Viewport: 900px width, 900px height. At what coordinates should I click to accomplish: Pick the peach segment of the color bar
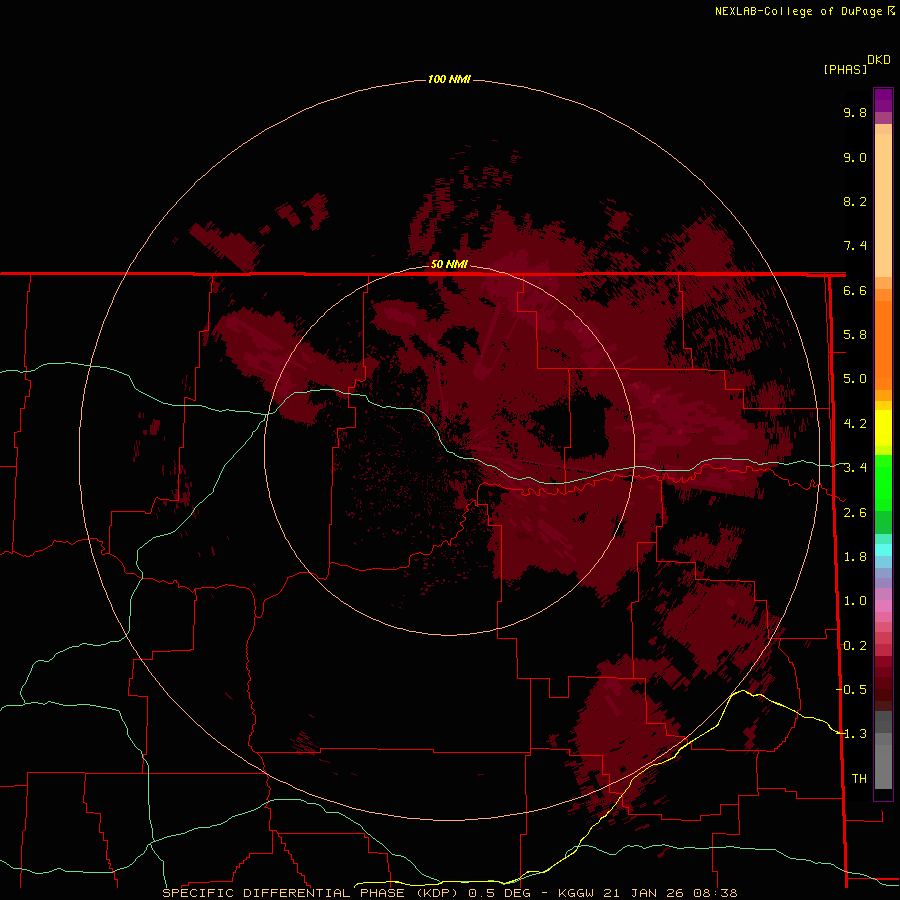pos(883,204)
